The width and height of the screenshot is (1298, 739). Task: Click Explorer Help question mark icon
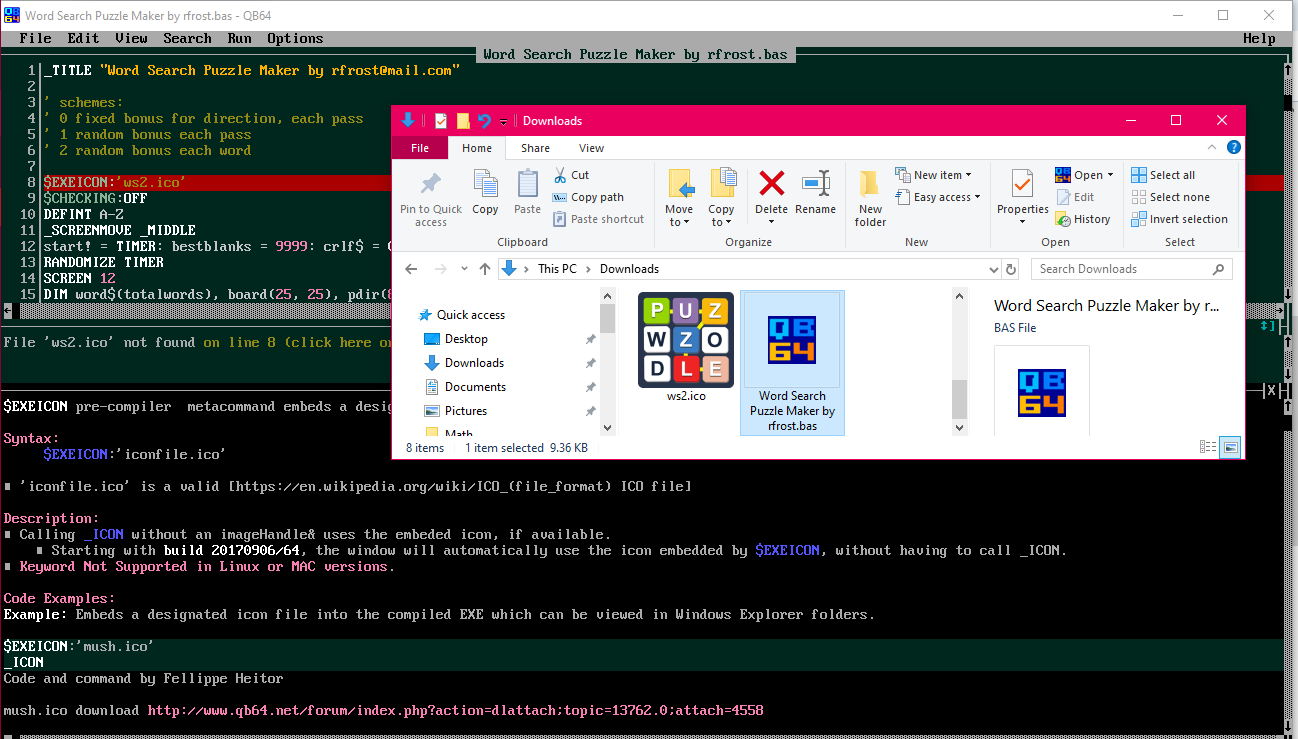pos(1234,147)
